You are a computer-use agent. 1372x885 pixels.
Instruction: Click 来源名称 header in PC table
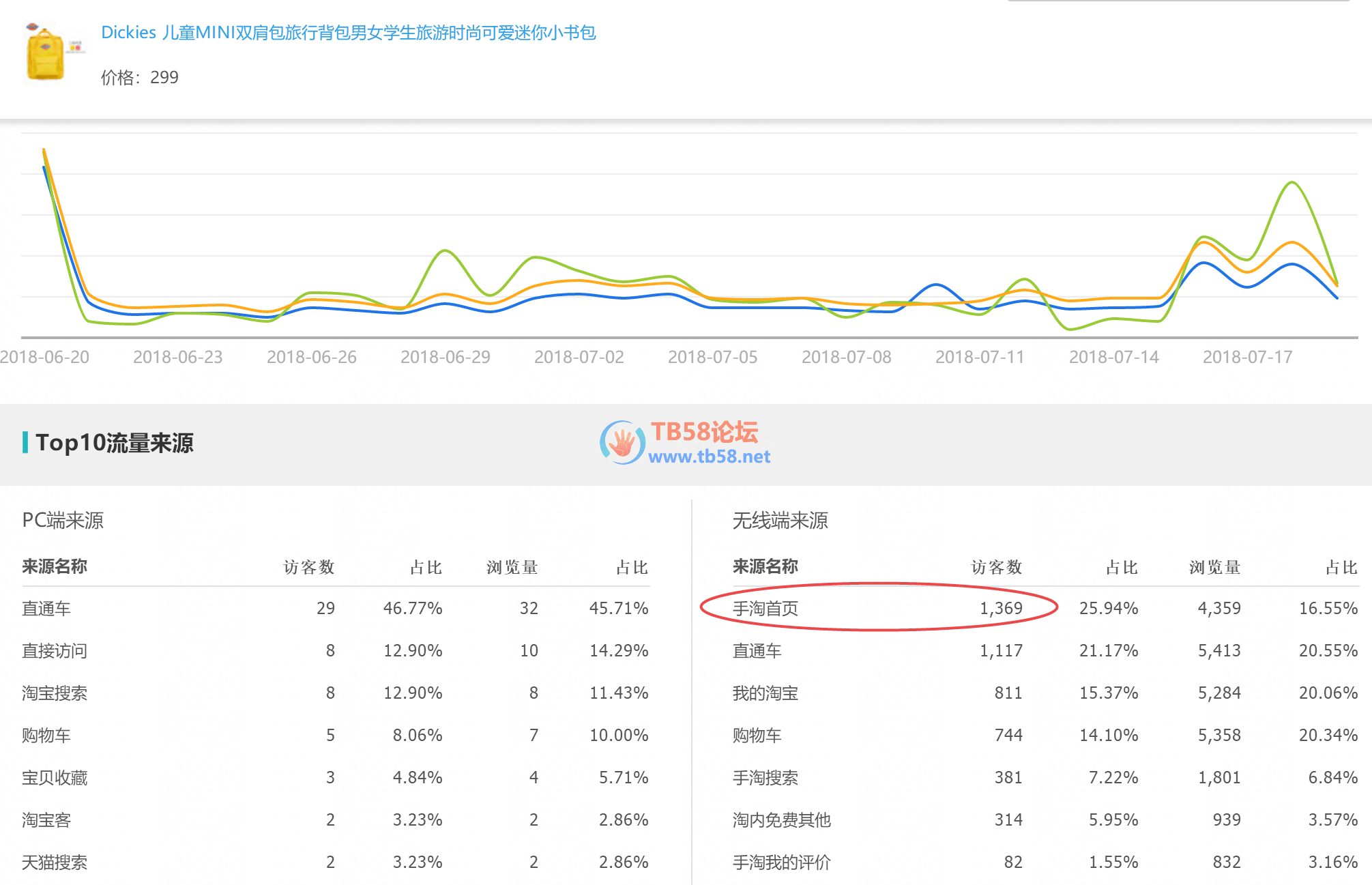click(55, 566)
